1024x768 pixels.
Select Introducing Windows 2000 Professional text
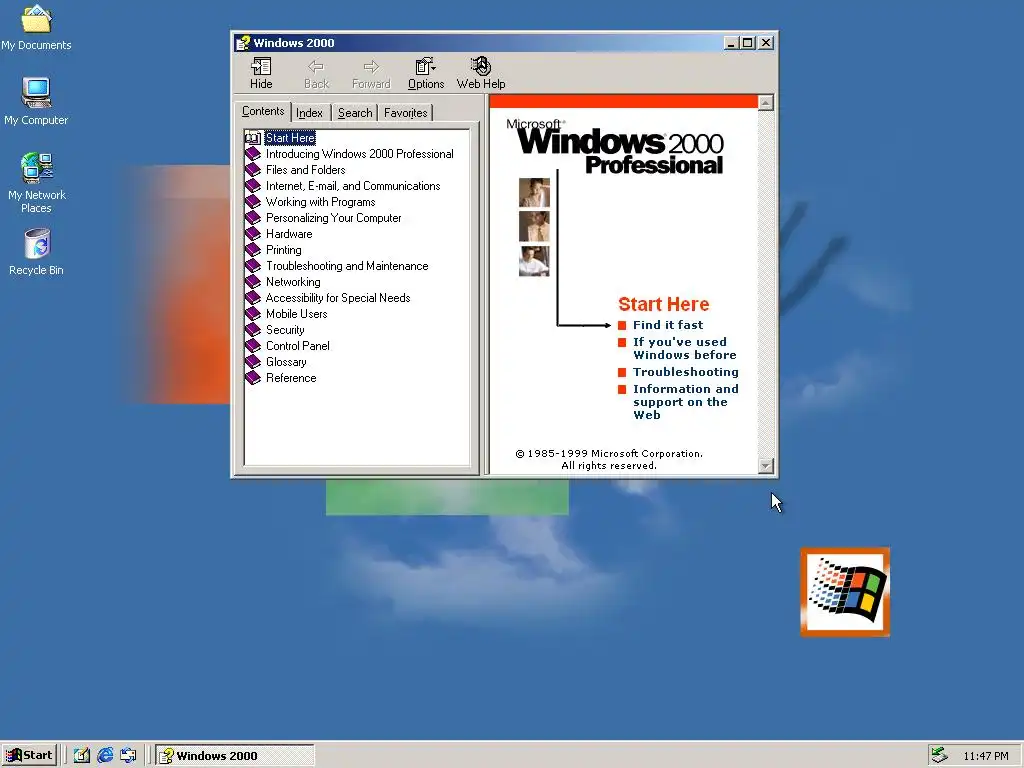(x=359, y=154)
